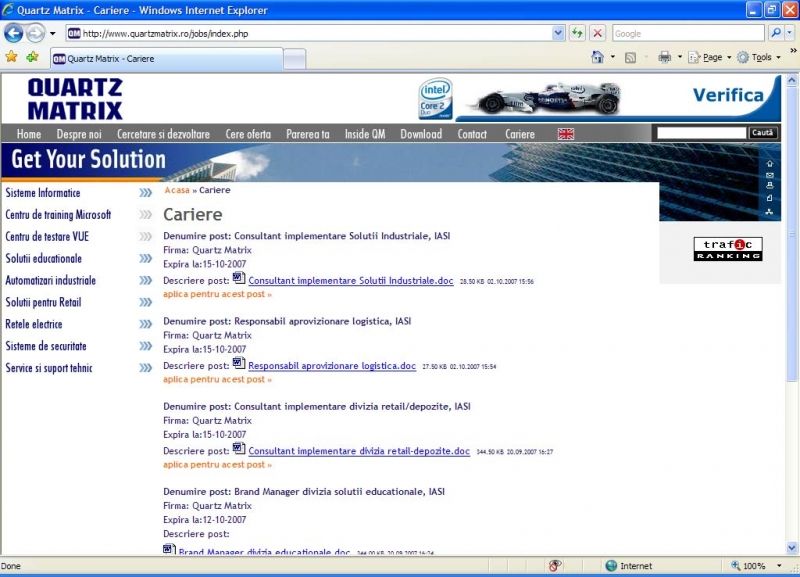
Task: Click the IE Back navigation arrow
Action: pyautogui.click(x=14, y=33)
